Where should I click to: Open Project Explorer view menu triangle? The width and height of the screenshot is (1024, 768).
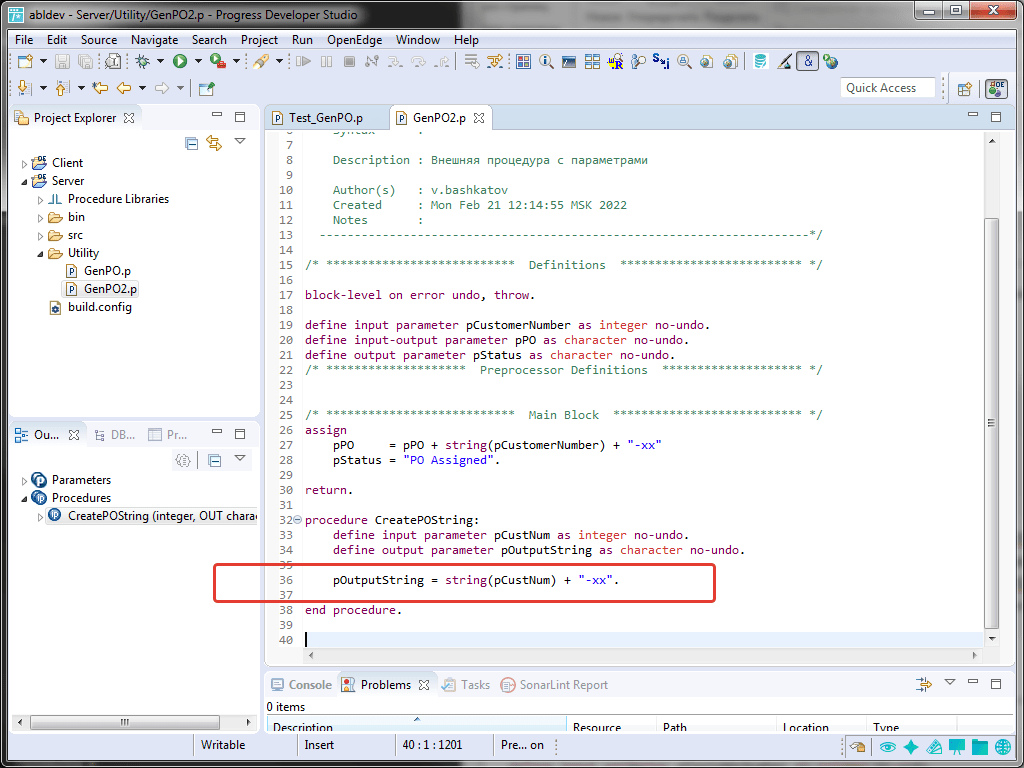[240, 142]
